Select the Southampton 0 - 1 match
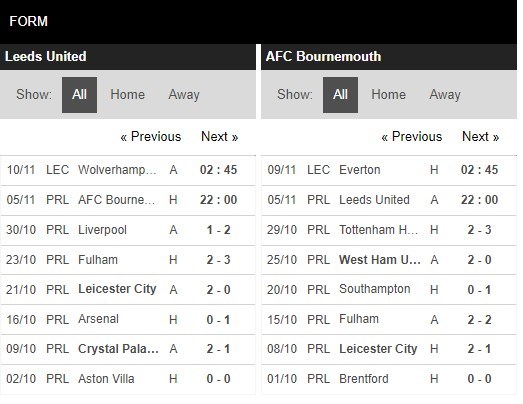The image size is (523, 404). (x=389, y=290)
